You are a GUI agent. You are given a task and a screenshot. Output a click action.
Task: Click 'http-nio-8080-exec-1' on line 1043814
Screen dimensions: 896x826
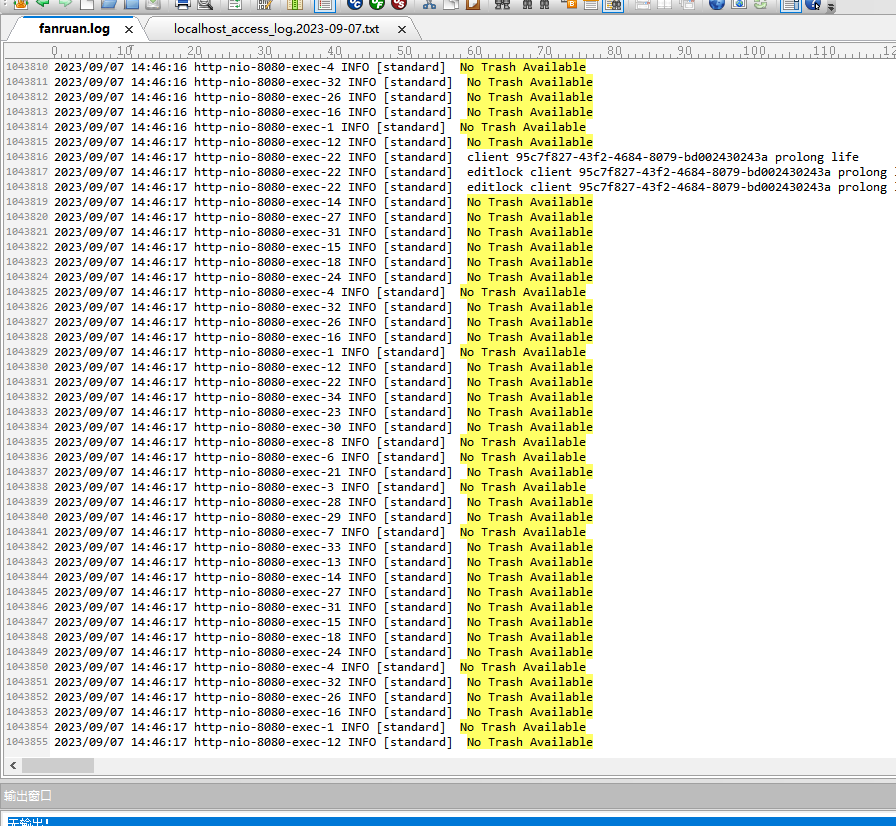pos(264,127)
